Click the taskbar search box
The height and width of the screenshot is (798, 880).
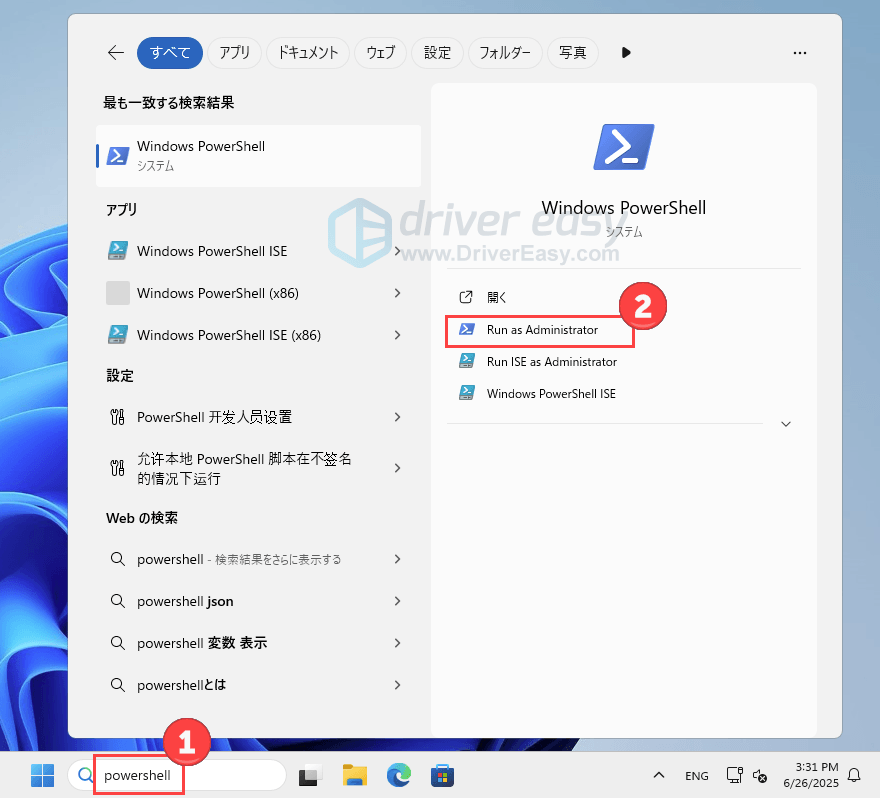(177, 776)
